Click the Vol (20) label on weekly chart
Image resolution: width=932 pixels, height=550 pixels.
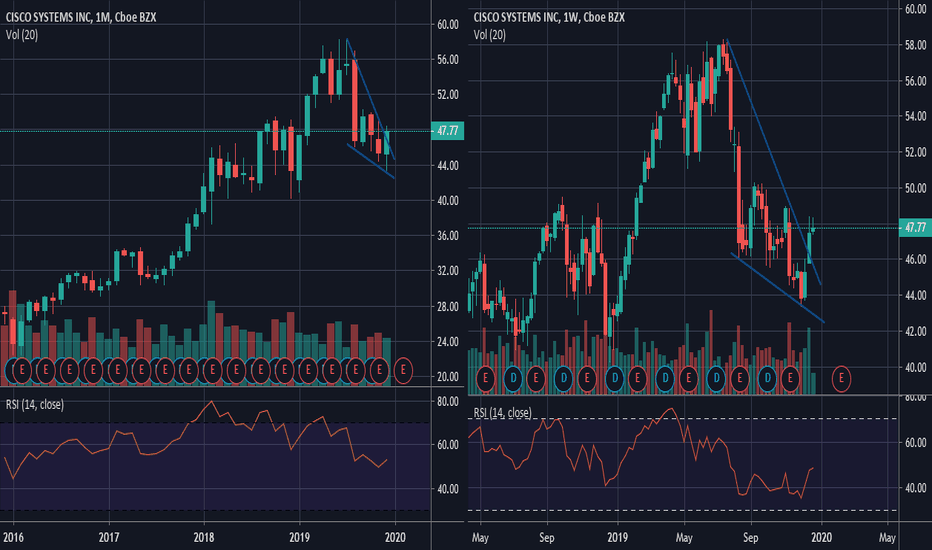point(490,35)
